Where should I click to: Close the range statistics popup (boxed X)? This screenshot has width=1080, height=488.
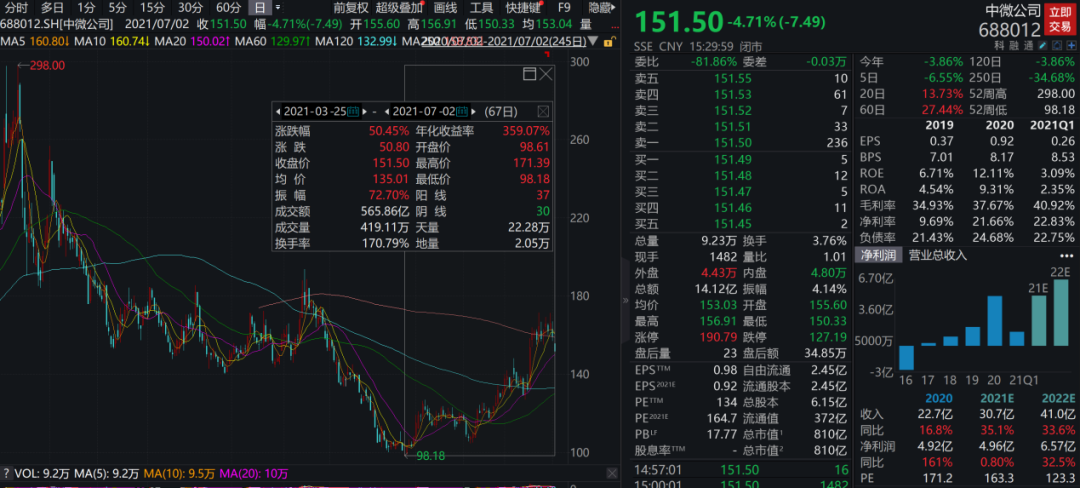coord(543,112)
